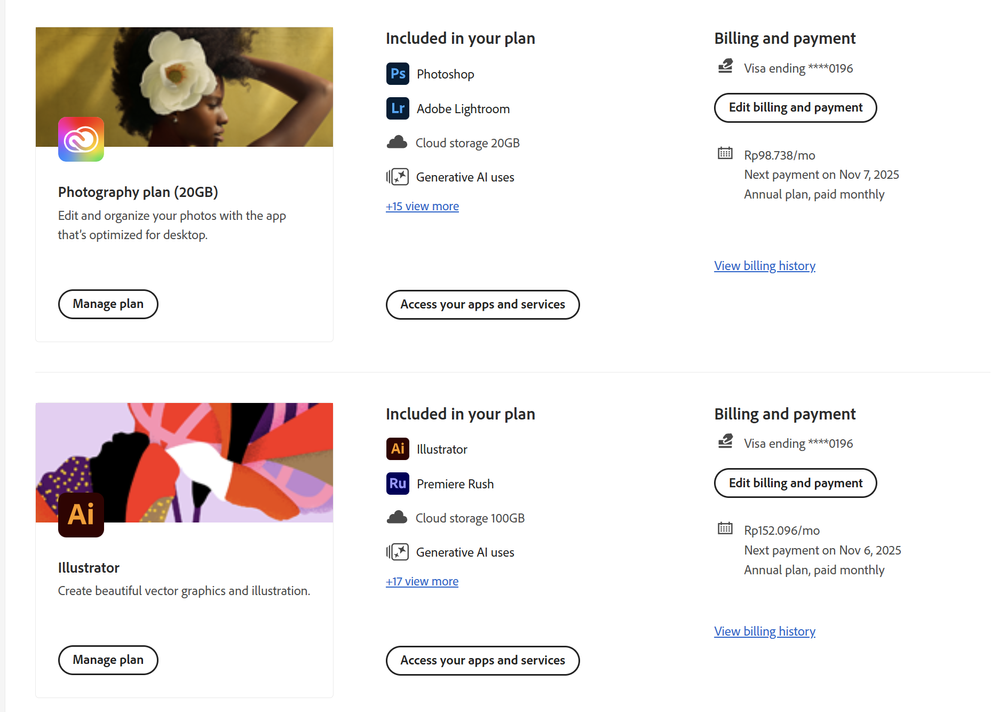Expand the +17 view more list
The width and height of the screenshot is (999, 712).
click(422, 581)
